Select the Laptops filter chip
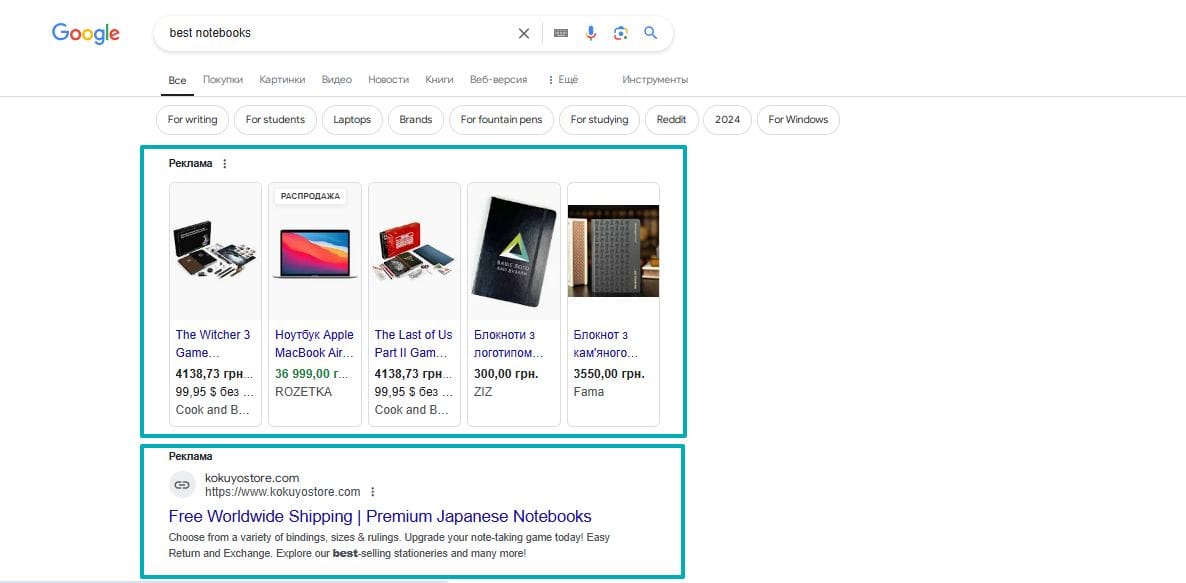This screenshot has width=1186, height=583. point(352,119)
